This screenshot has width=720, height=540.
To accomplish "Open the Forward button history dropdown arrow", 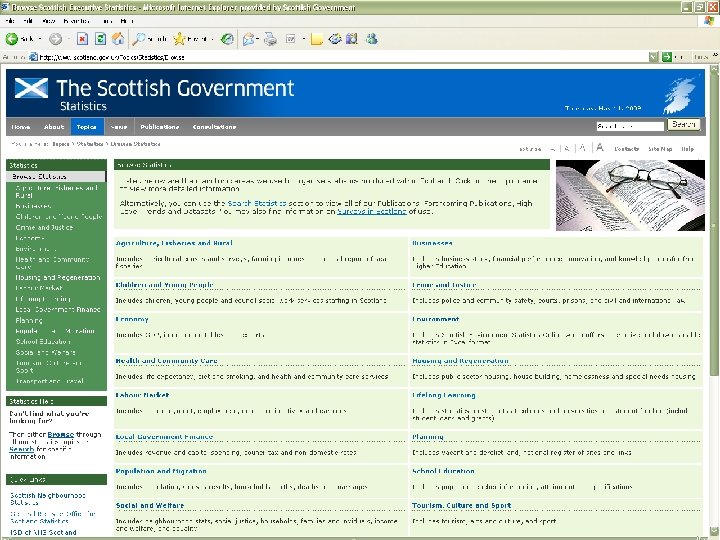I will click(x=68, y=39).
